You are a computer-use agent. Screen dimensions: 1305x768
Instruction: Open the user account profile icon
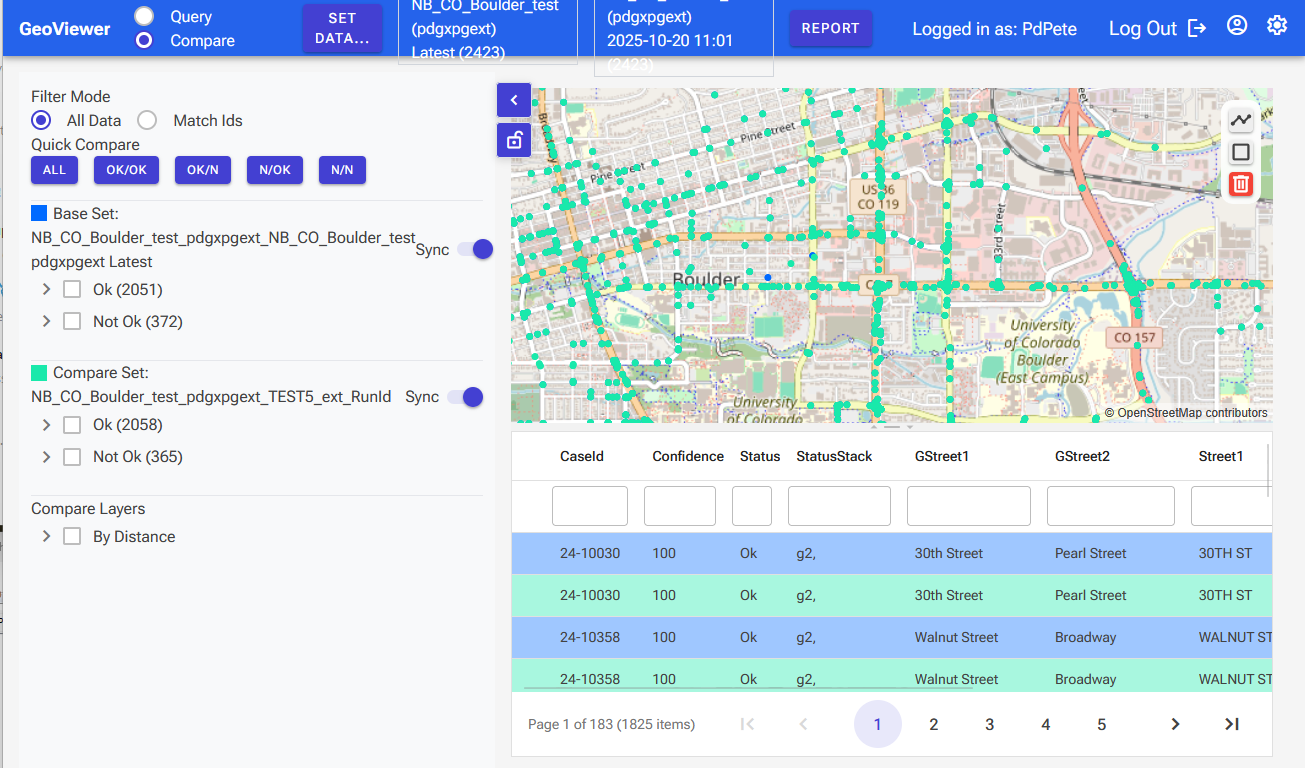click(x=1237, y=26)
